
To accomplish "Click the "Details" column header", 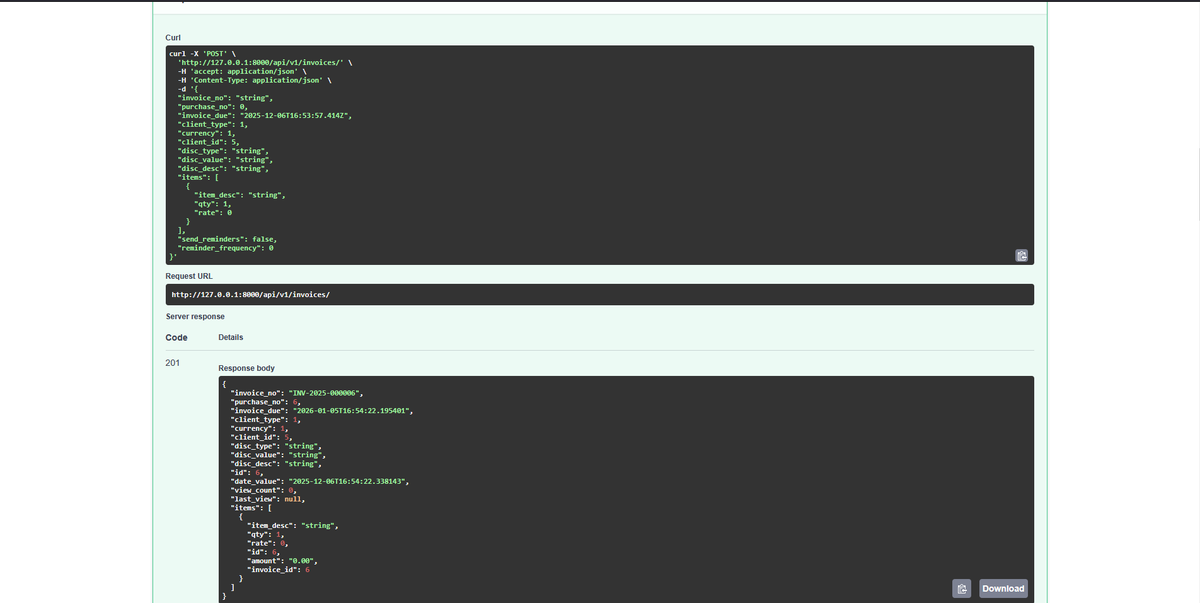I will 231,337.
